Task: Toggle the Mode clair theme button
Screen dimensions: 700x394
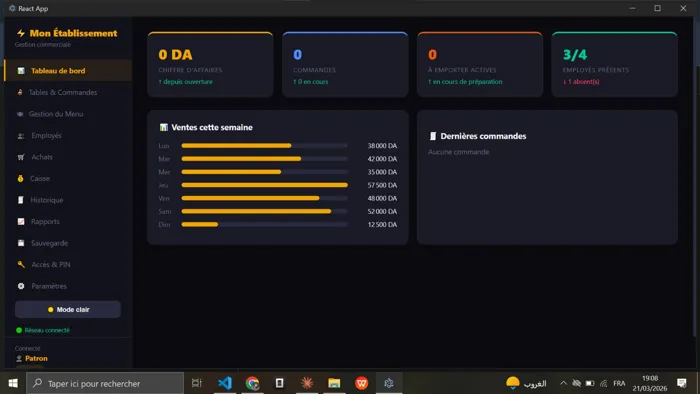Action: (x=68, y=309)
